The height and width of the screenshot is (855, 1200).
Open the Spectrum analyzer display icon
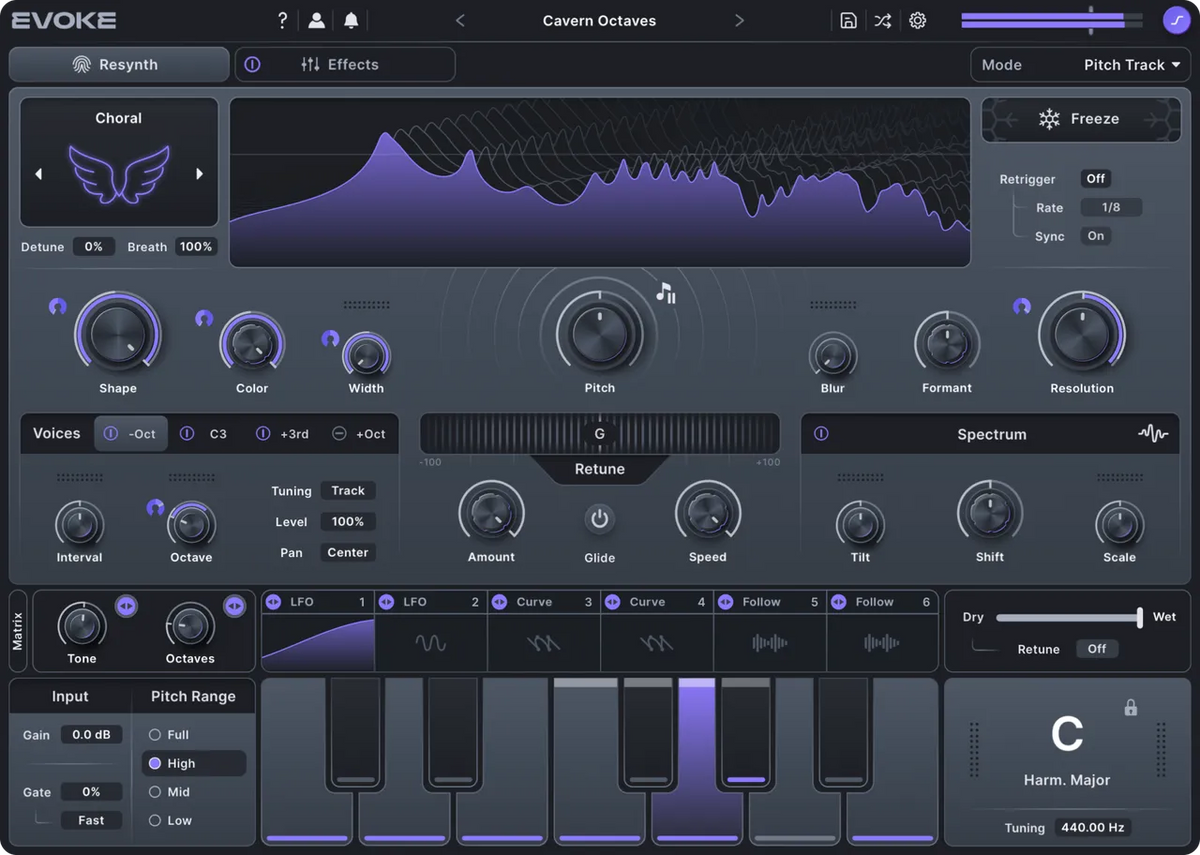1154,434
